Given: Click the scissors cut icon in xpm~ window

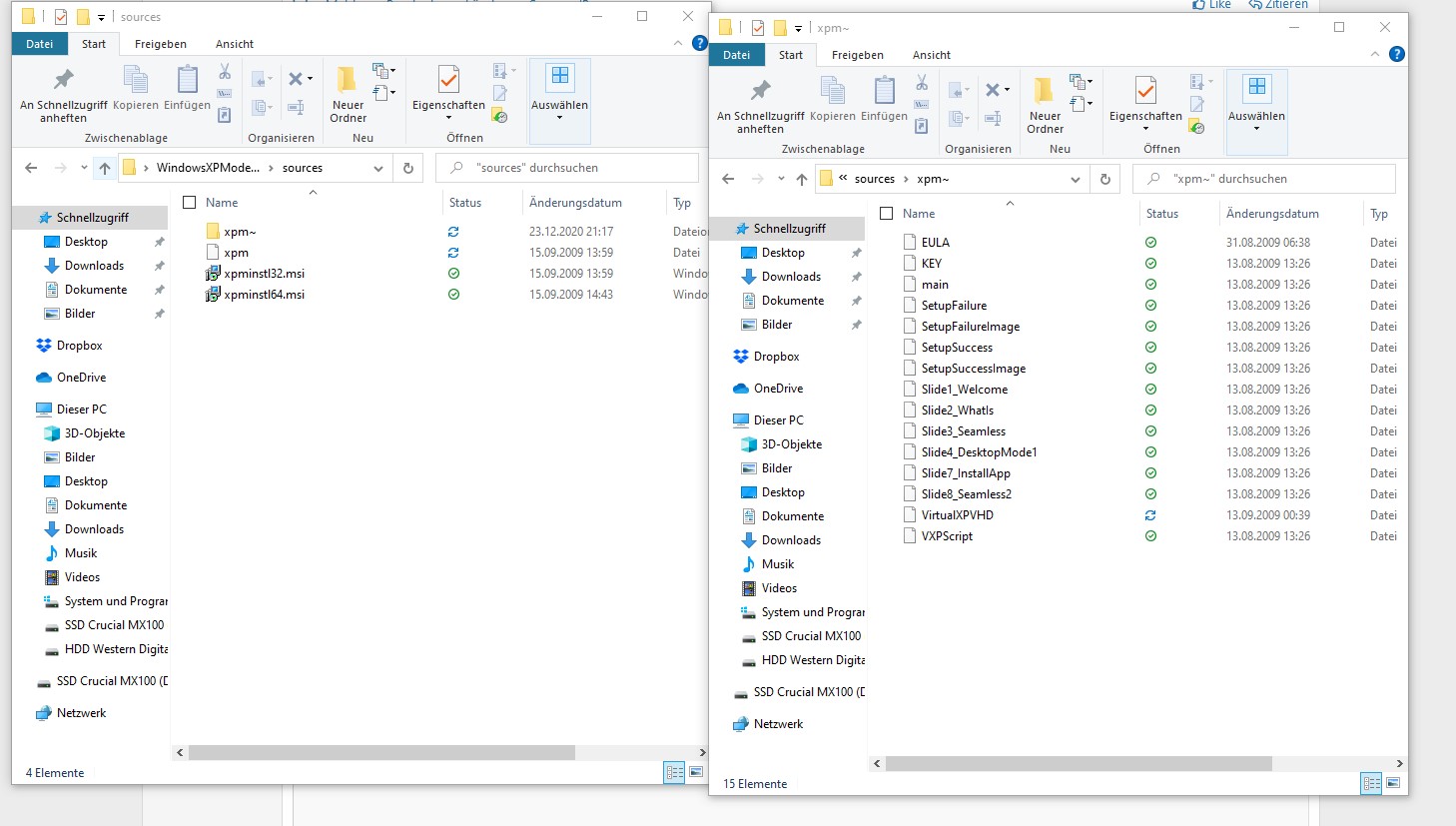Looking at the screenshot, I should click(922, 83).
